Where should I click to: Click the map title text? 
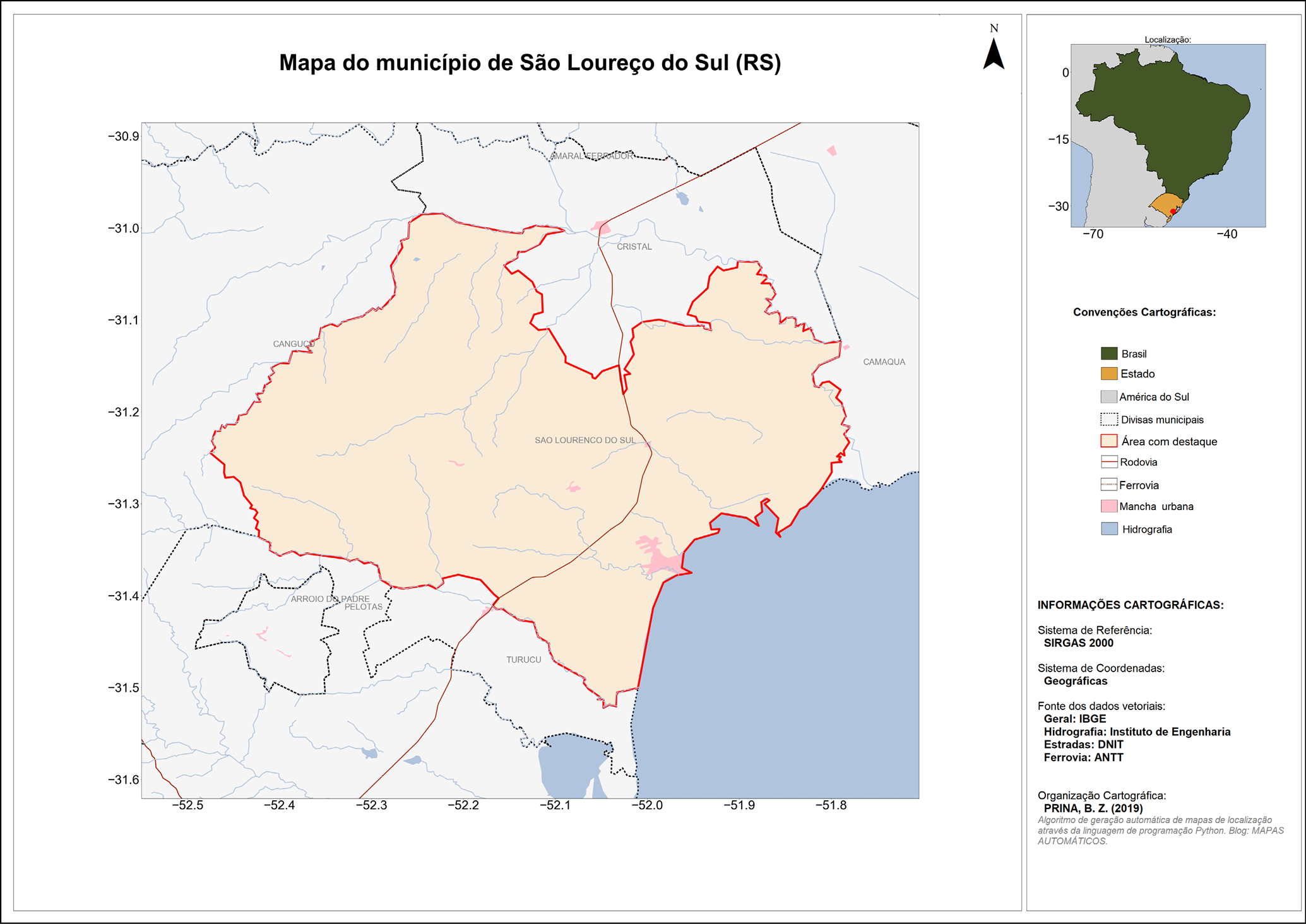click(530, 63)
